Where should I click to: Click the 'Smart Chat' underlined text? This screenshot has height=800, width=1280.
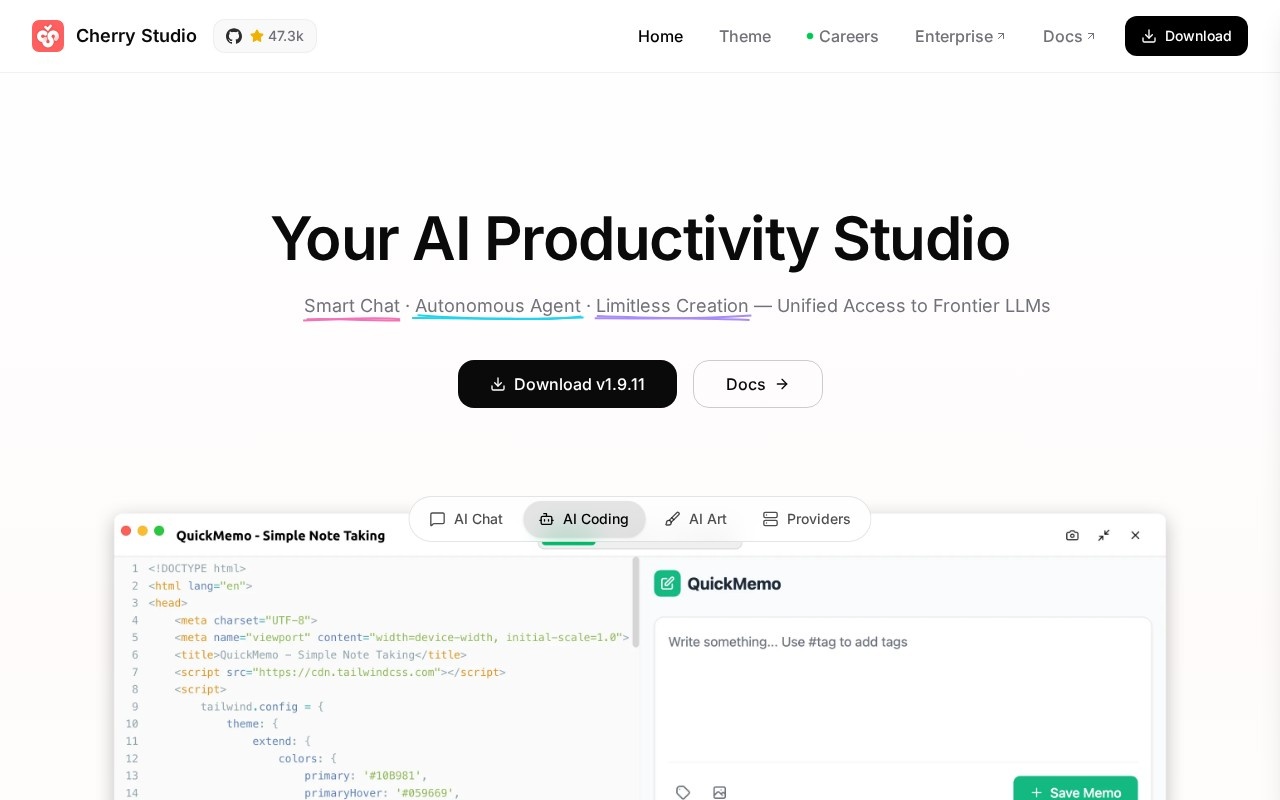coord(352,306)
